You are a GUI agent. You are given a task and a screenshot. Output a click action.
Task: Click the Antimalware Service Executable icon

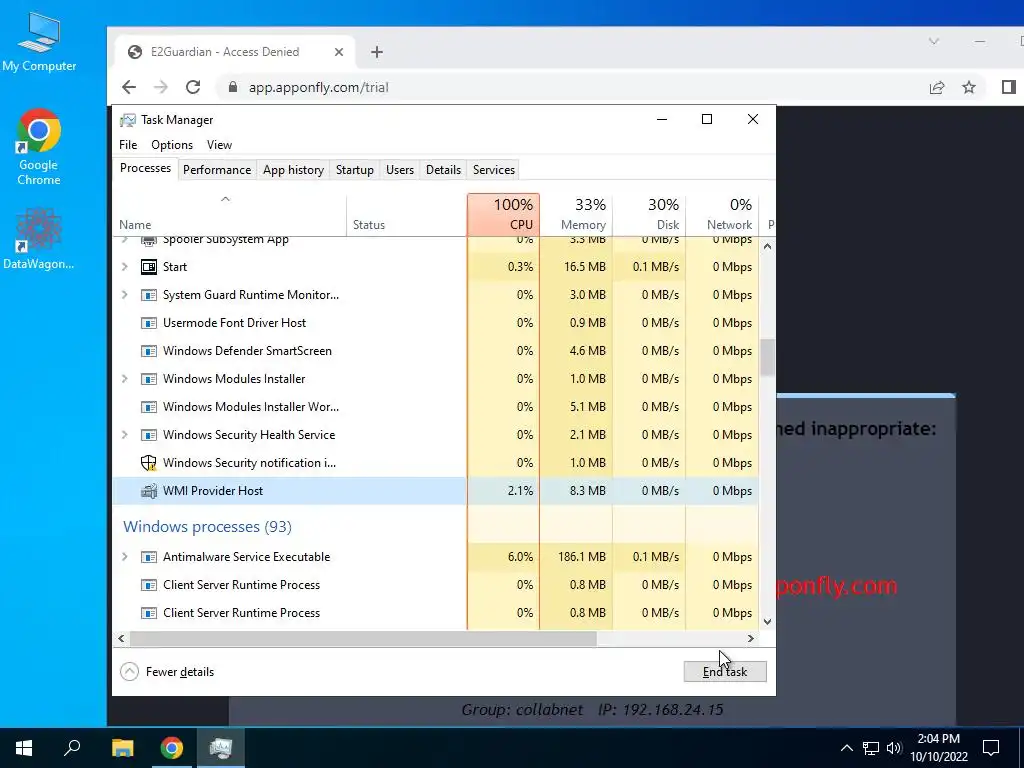[149, 557]
